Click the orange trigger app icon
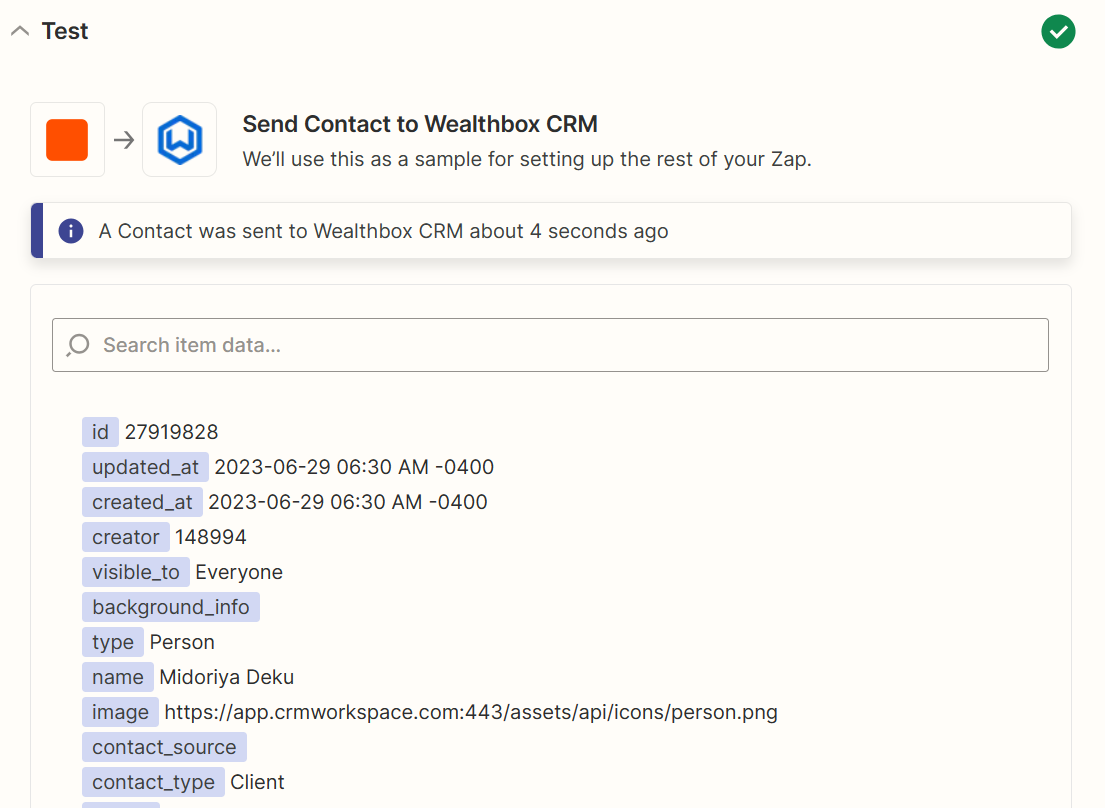 tap(67, 139)
